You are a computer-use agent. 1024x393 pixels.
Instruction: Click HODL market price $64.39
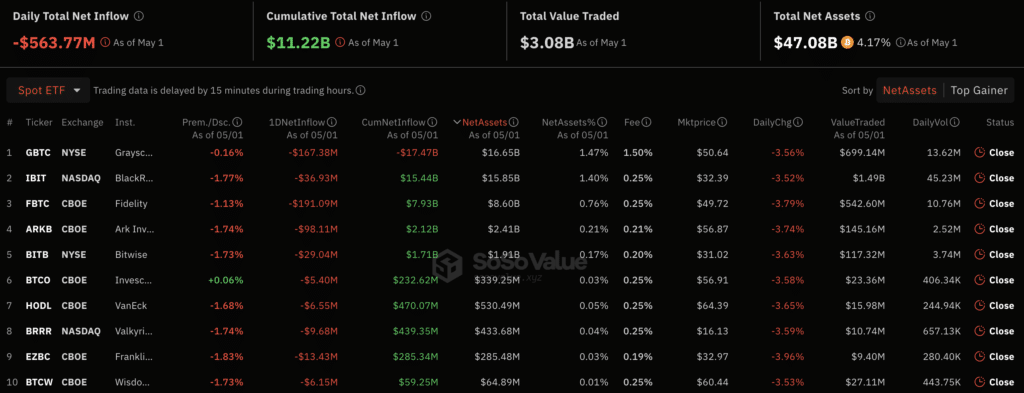click(x=712, y=306)
